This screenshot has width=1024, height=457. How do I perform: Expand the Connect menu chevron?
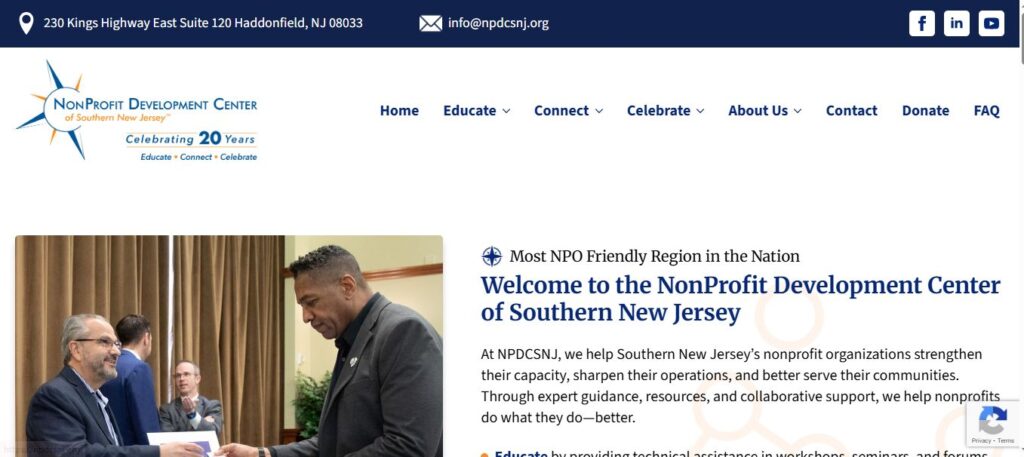pyautogui.click(x=599, y=111)
